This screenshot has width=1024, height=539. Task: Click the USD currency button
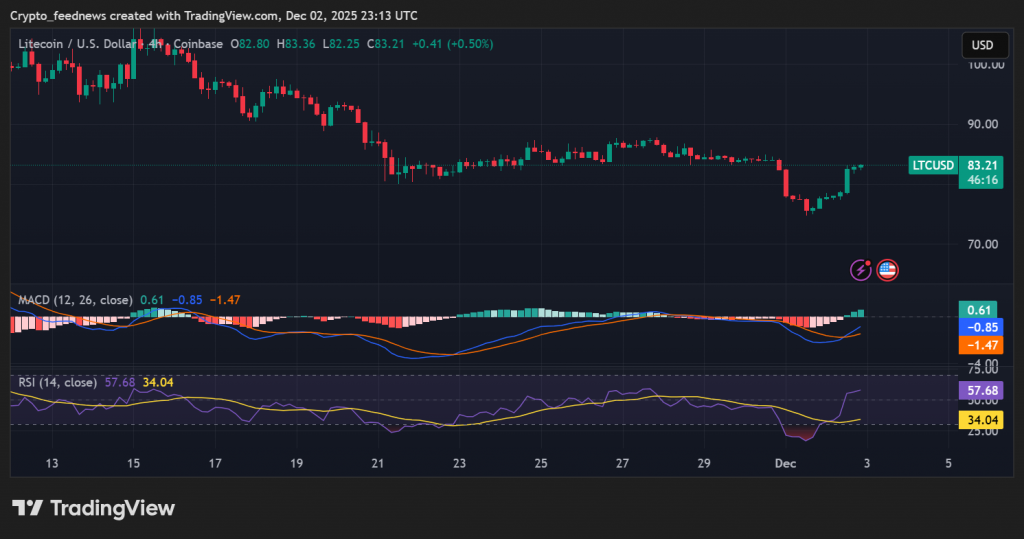[985, 45]
